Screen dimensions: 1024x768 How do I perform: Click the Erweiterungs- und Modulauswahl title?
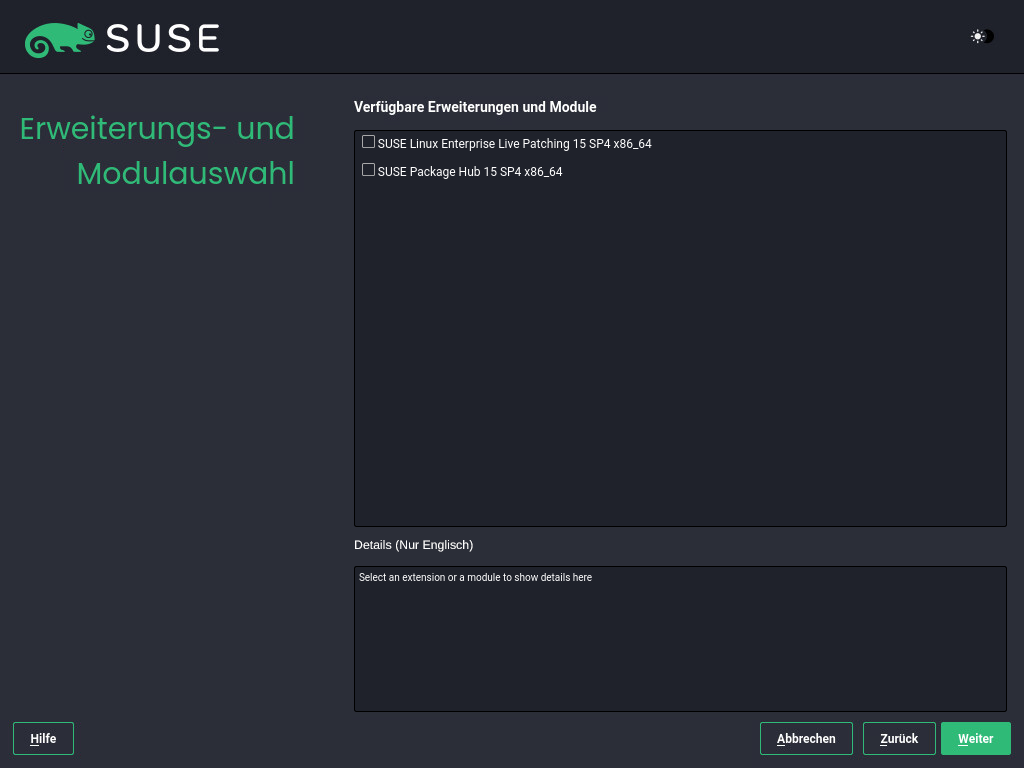(157, 151)
